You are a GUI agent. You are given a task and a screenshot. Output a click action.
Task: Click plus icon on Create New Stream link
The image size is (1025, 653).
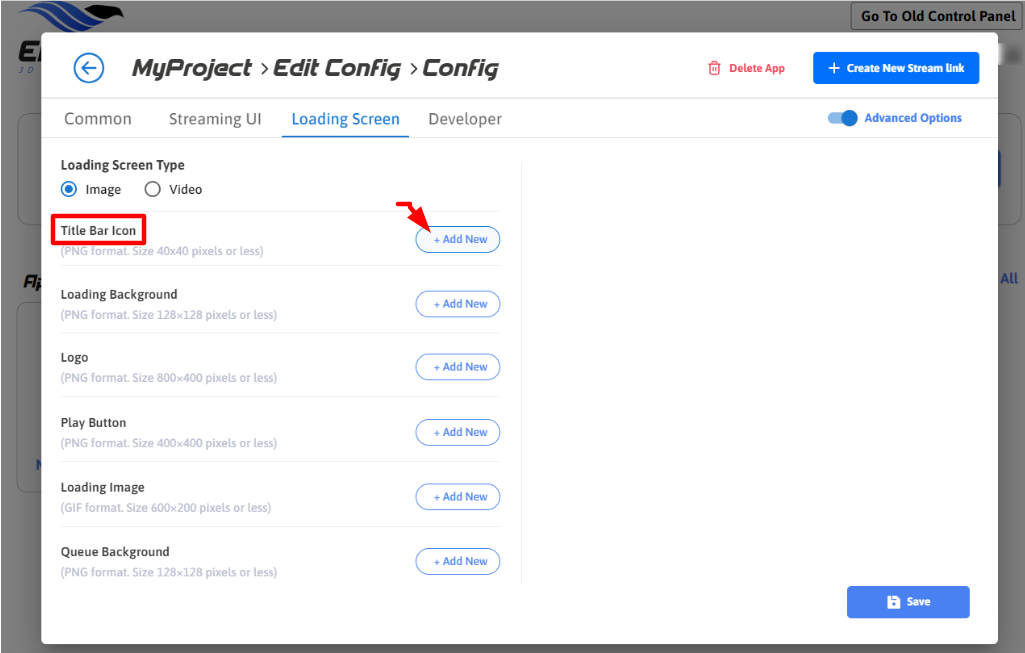click(x=834, y=68)
